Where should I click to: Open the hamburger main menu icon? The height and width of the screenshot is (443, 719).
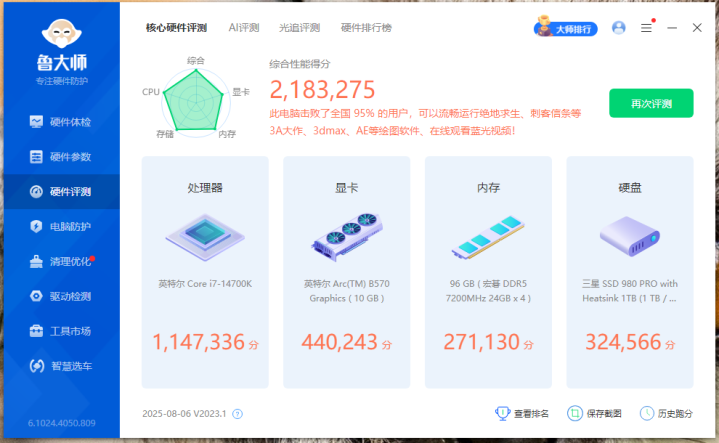pyautogui.click(x=647, y=28)
